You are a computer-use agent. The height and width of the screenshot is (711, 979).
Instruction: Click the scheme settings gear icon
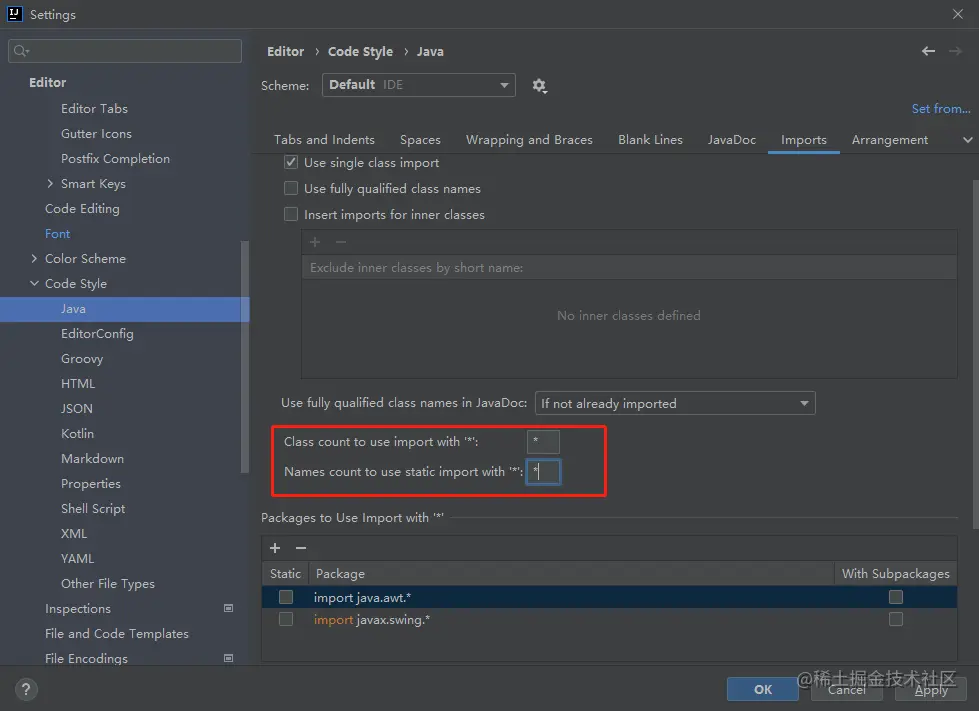click(x=539, y=86)
